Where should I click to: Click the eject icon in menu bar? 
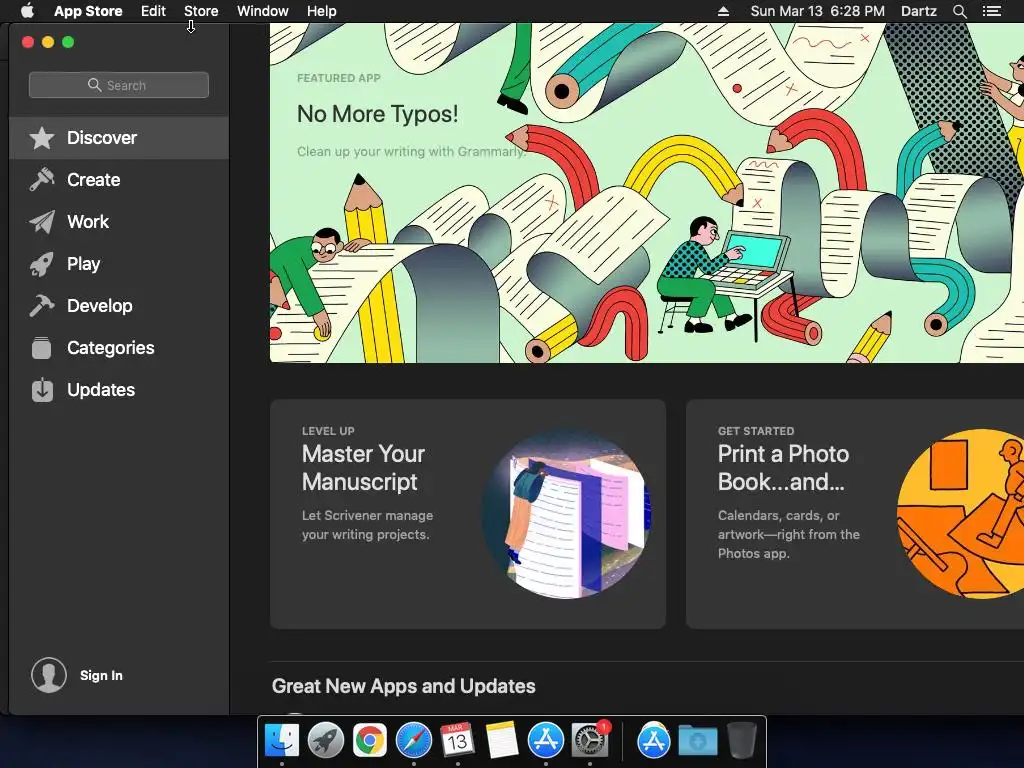pyautogui.click(x=723, y=11)
